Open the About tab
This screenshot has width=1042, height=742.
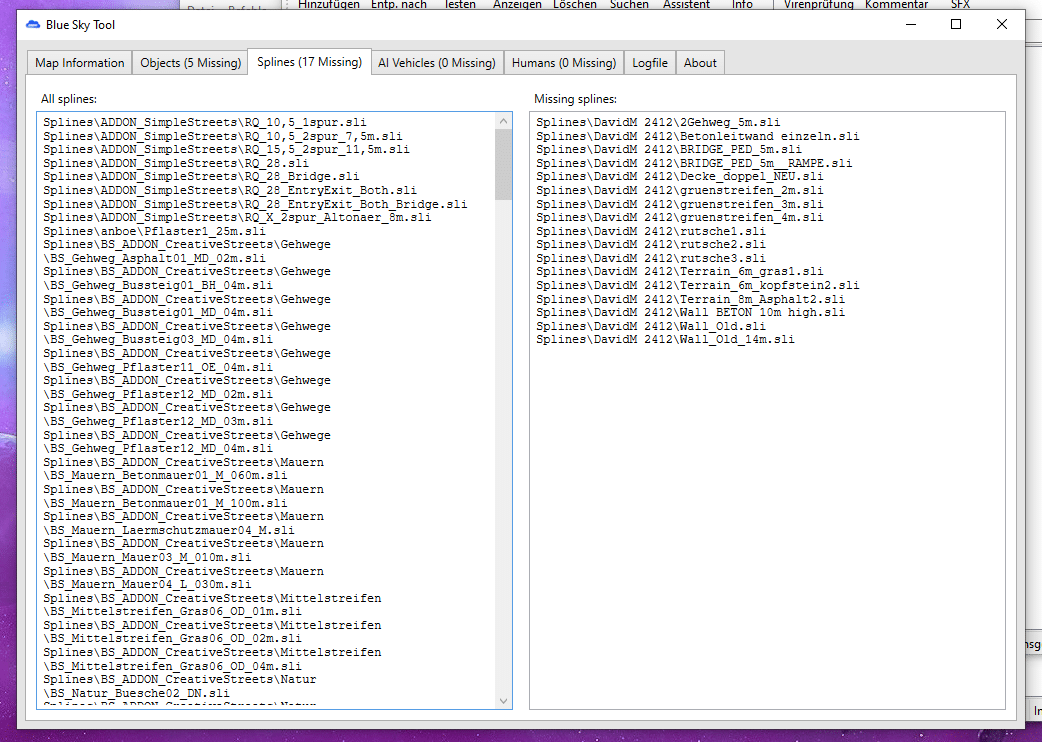point(700,63)
